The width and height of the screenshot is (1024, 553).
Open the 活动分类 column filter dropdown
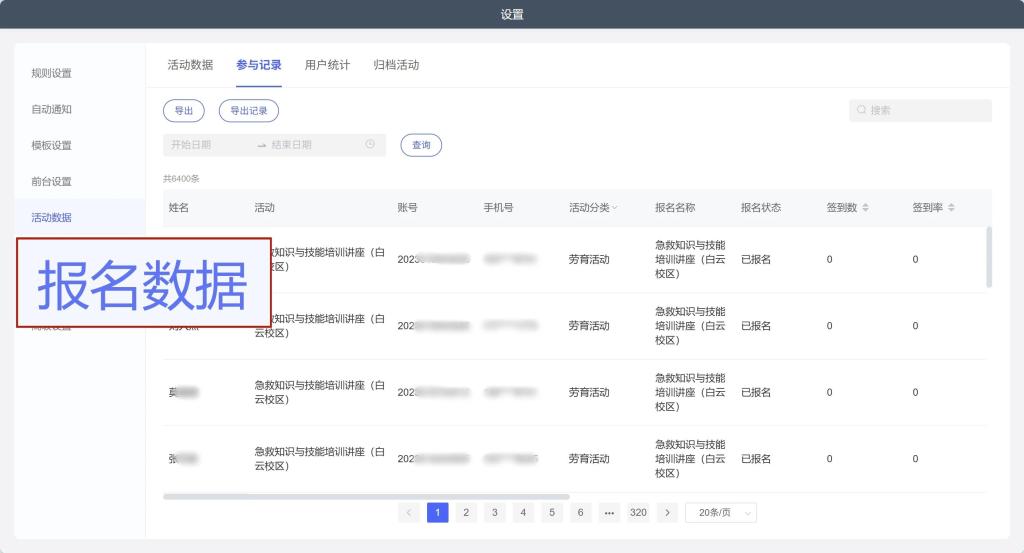(x=614, y=208)
